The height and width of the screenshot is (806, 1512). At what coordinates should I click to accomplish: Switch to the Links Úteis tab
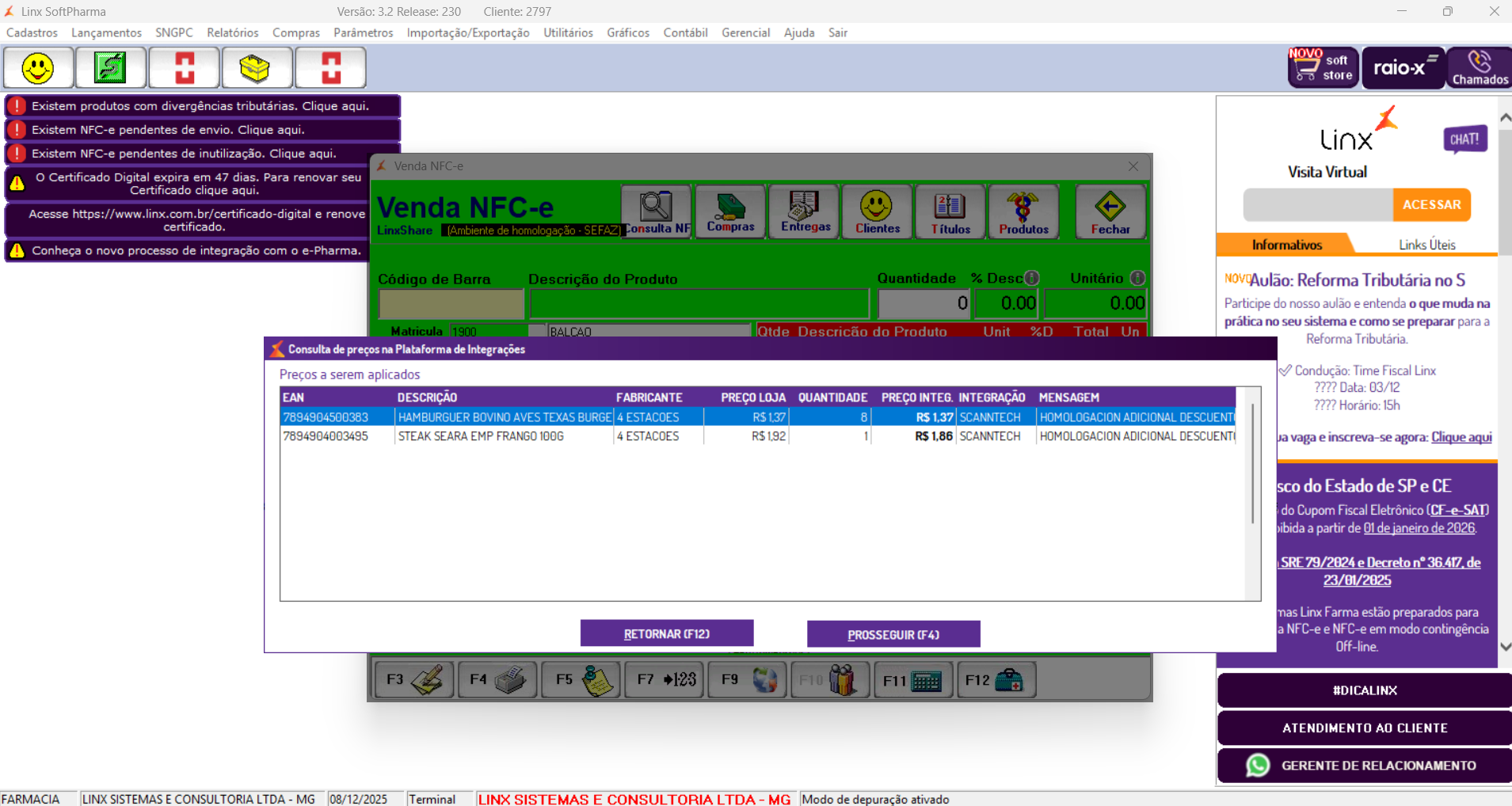(1426, 245)
